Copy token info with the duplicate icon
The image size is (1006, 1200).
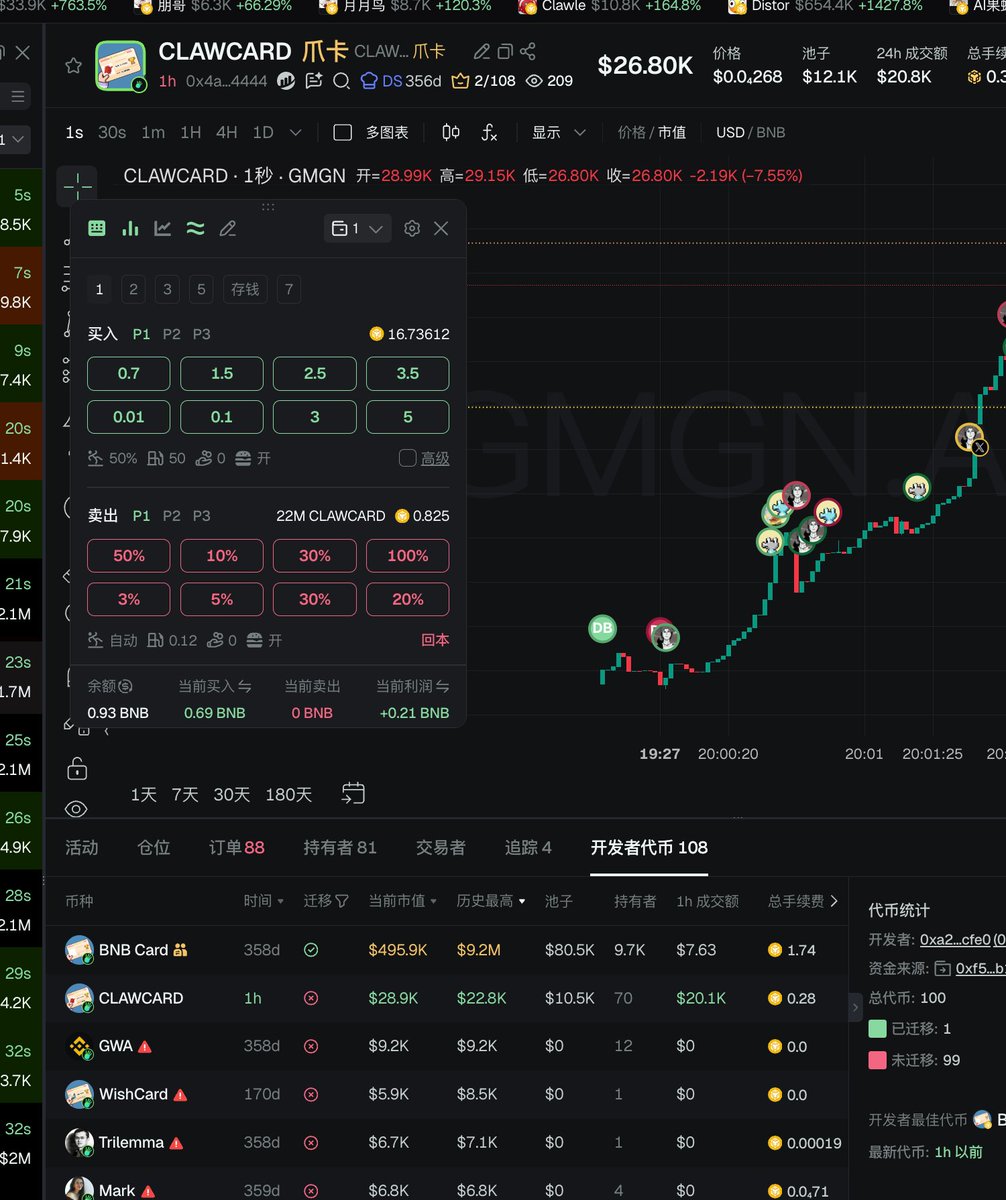[505, 51]
